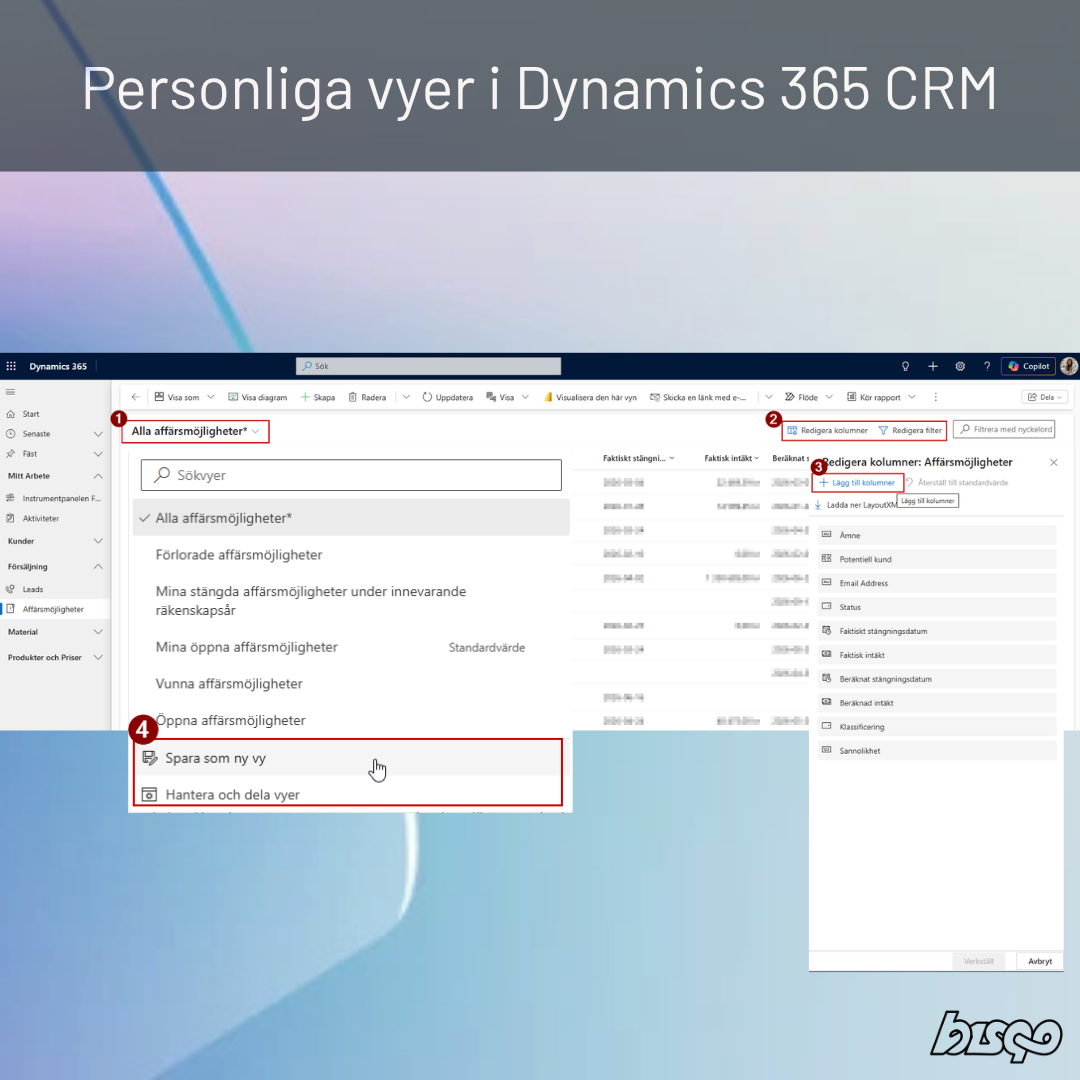
Task: Expand the Kunder section
Action: (x=98, y=541)
